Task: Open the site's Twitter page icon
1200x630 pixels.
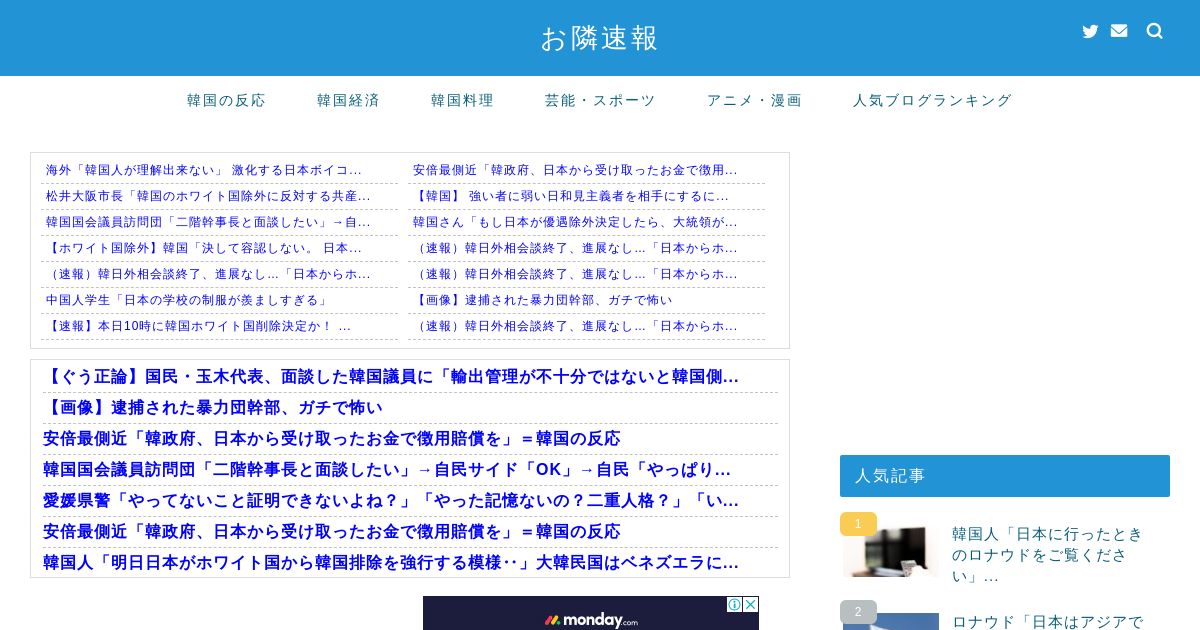Action: (x=1090, y=31)
